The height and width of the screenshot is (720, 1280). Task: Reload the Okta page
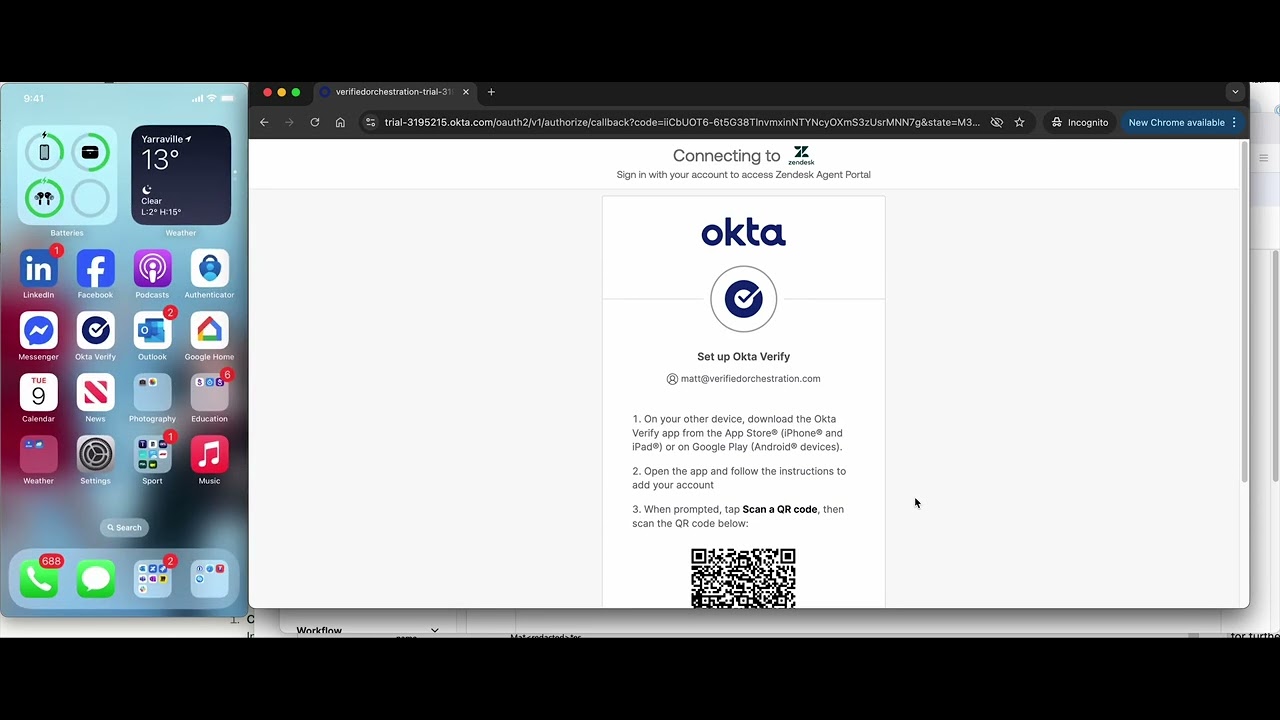tap(314, 122)
